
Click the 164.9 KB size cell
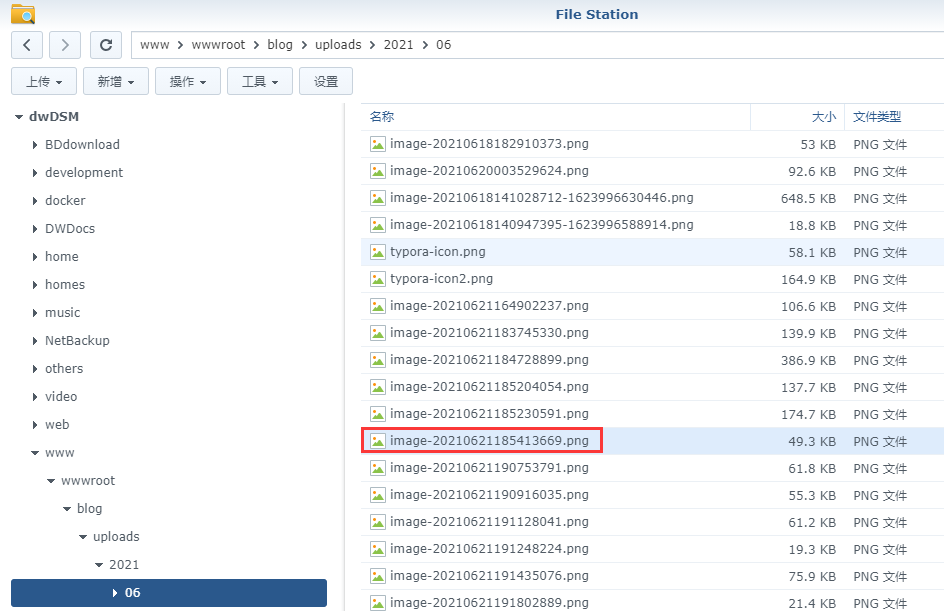pyautogui.click(x=809, y=280)
